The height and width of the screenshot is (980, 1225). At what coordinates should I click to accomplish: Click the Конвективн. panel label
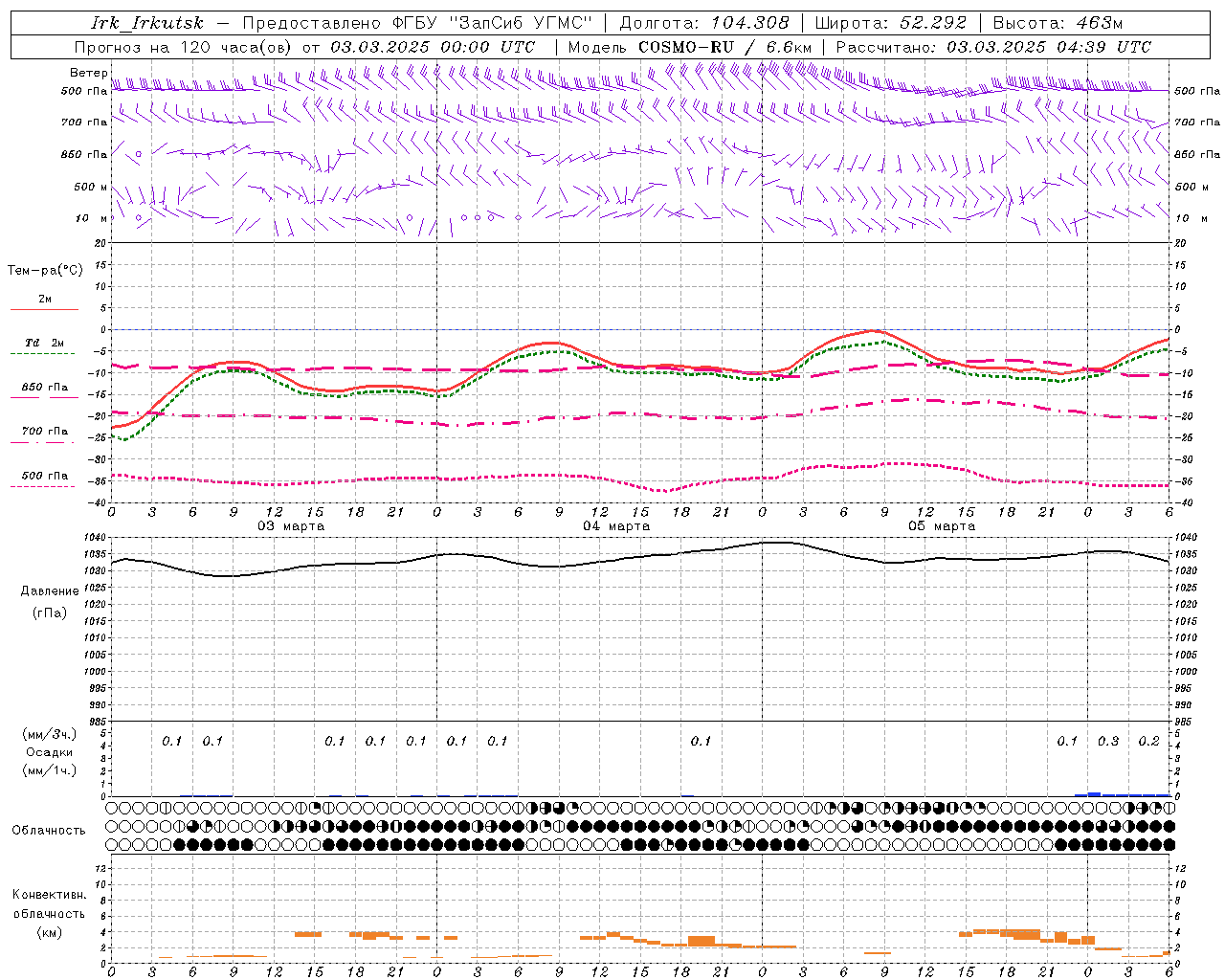[49, 895]
